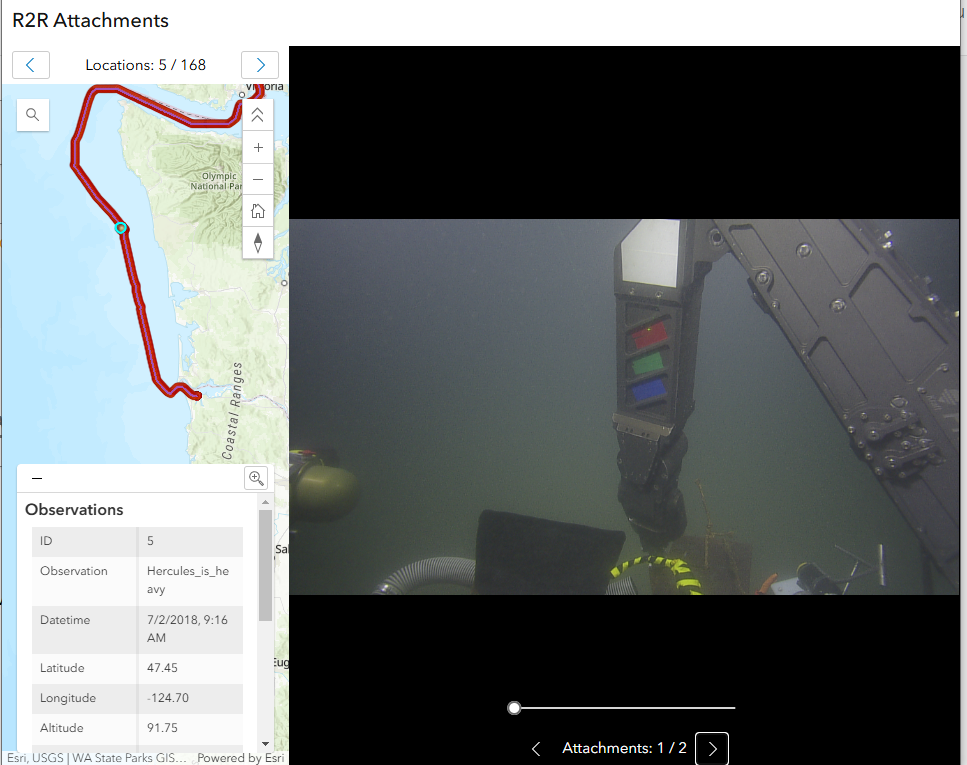Screen dimensions: 967x765
Task: Show the previous attachment
Action: tap(537, 748)
